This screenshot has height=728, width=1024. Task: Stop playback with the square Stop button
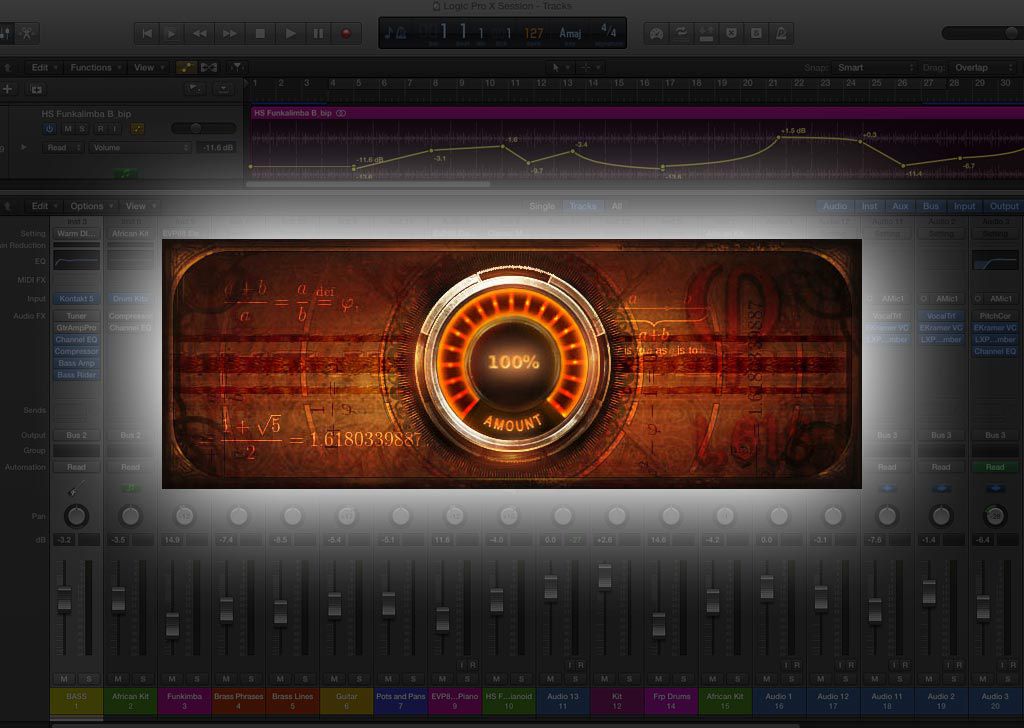260,33
